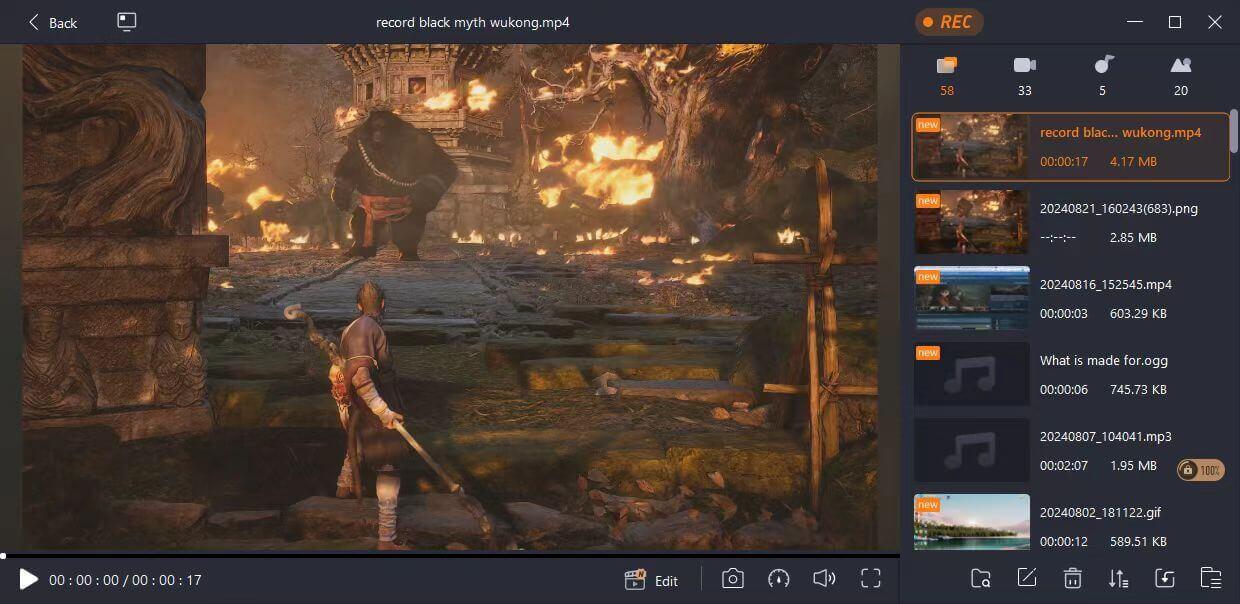Open the sort order icon
This screenshot has height=604, width=1240.
click(1118, 578)
